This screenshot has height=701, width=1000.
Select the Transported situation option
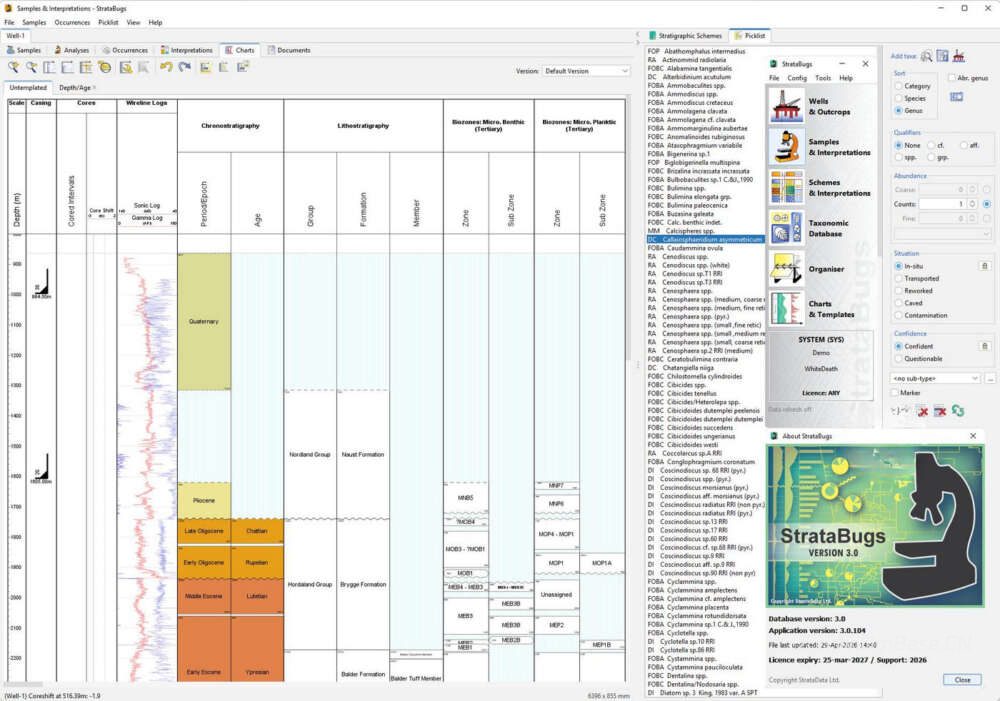point(898,278)
